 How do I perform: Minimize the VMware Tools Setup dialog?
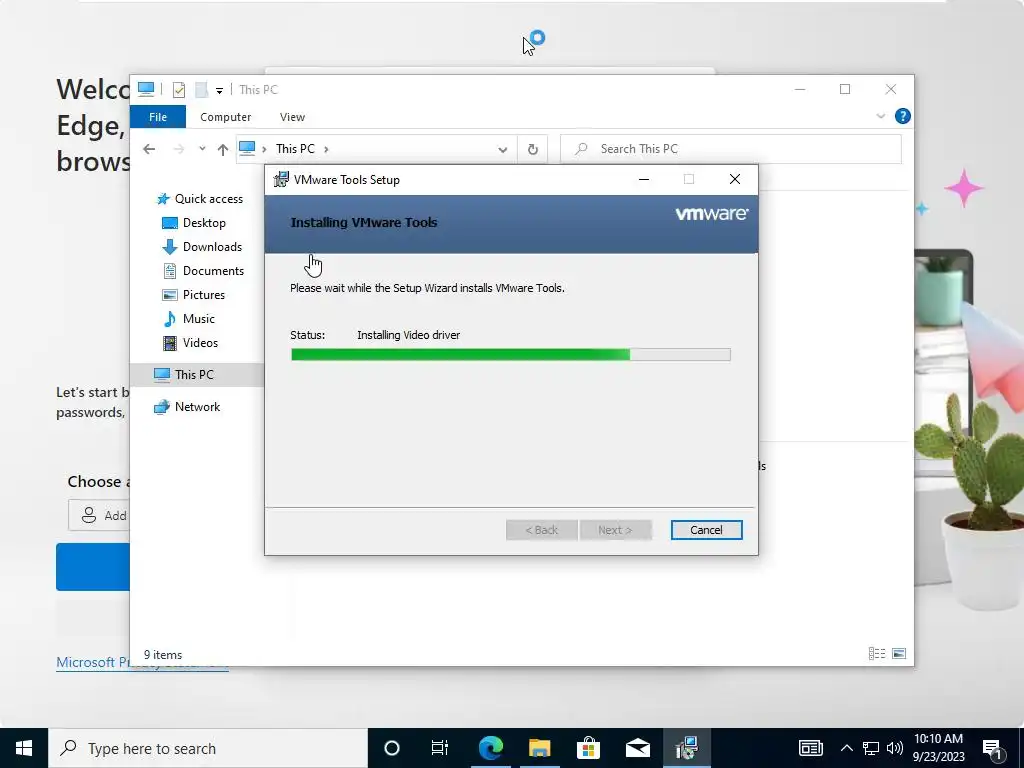pyautogui.click(x=644, y=180)
